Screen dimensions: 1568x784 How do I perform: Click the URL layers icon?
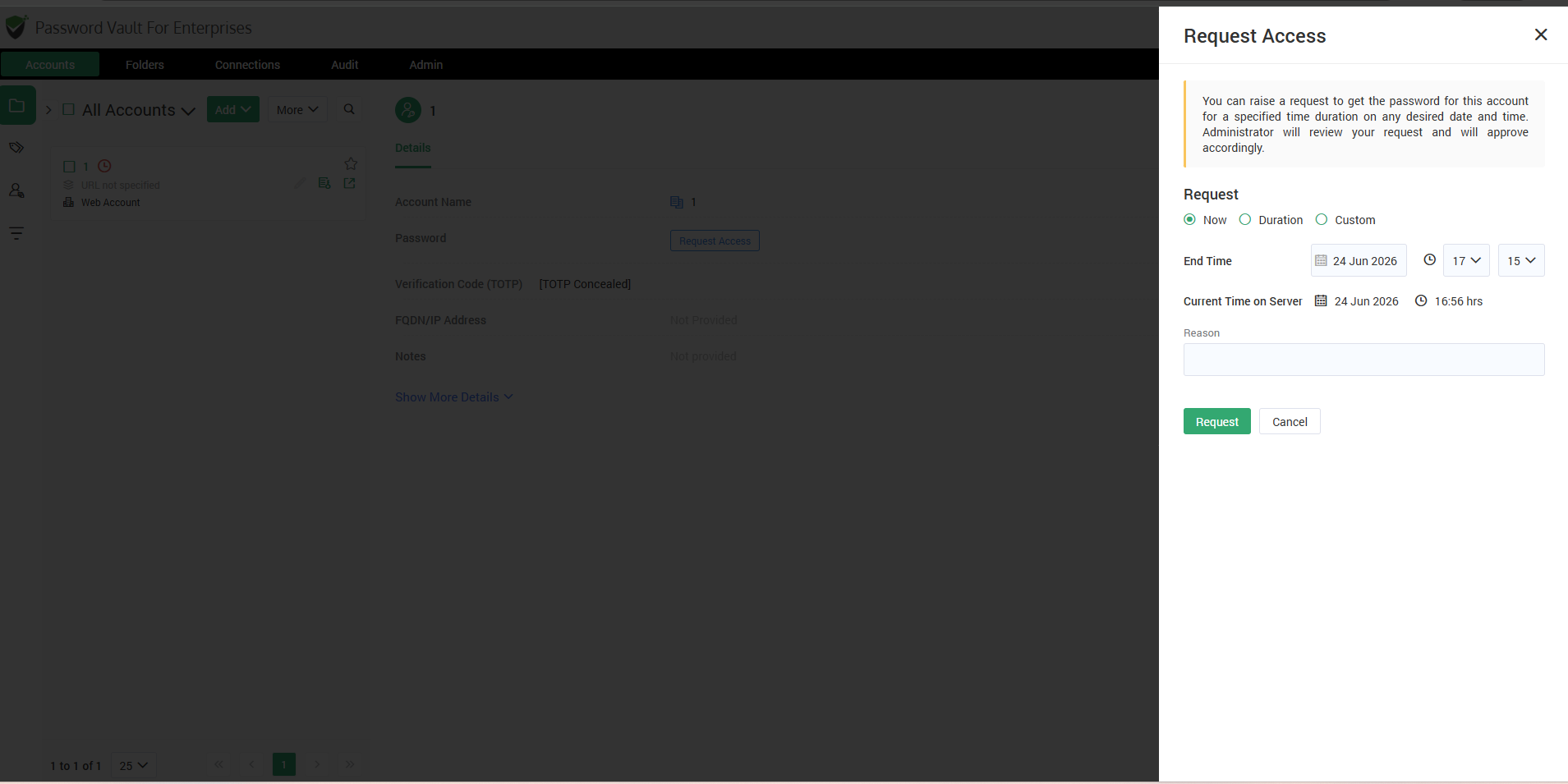[69, 185]
